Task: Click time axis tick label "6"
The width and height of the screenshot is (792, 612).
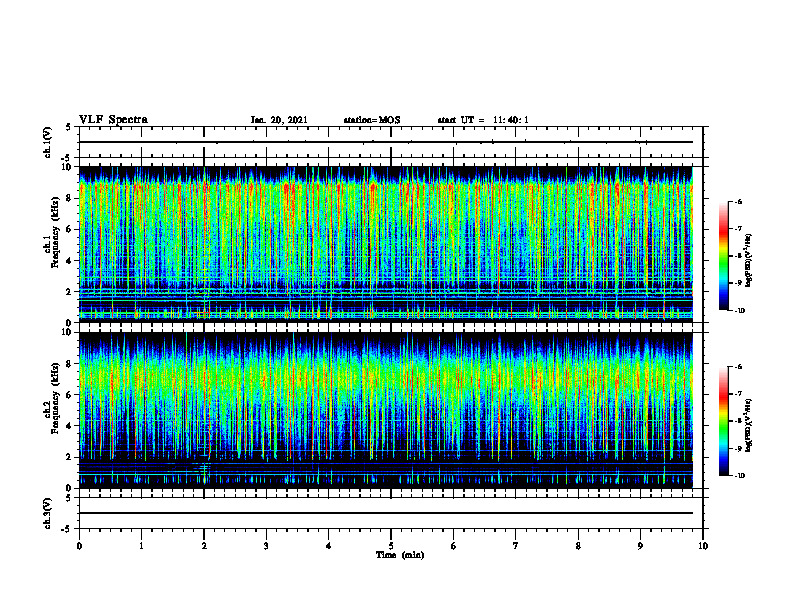Action: (x=454, y=546)
